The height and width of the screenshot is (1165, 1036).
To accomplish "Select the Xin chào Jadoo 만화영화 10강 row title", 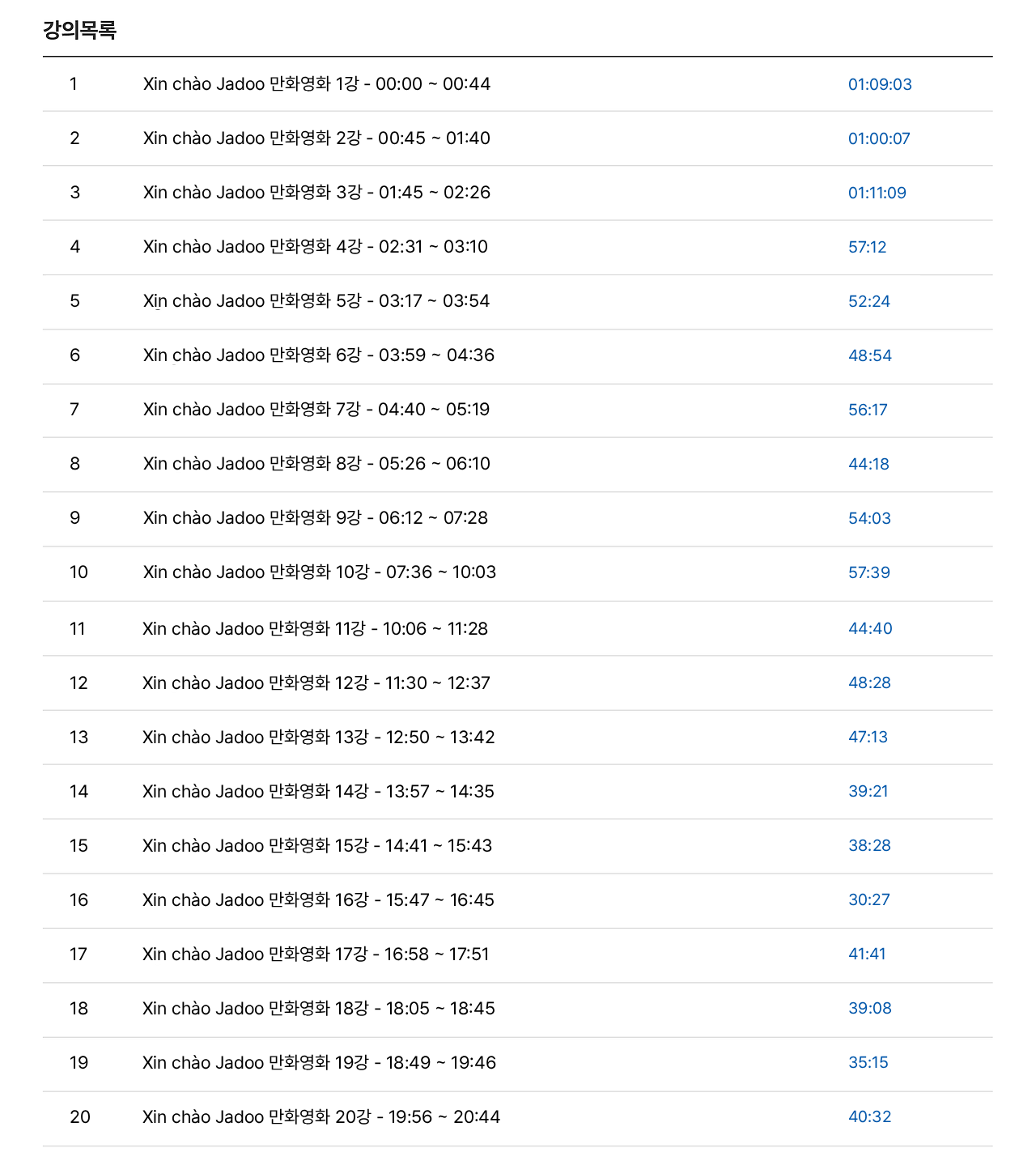I will pyautogui.click(x=319, y=572).
